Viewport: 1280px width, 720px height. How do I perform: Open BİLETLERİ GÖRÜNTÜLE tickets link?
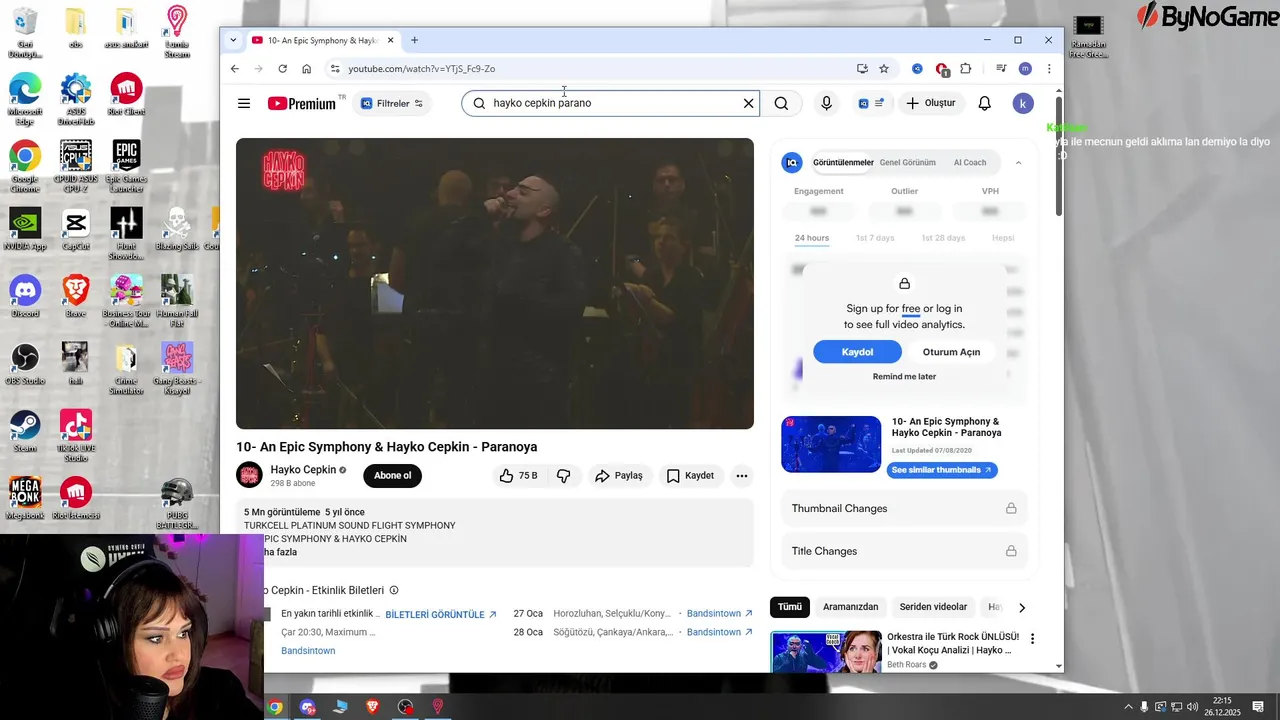(441, 614)
